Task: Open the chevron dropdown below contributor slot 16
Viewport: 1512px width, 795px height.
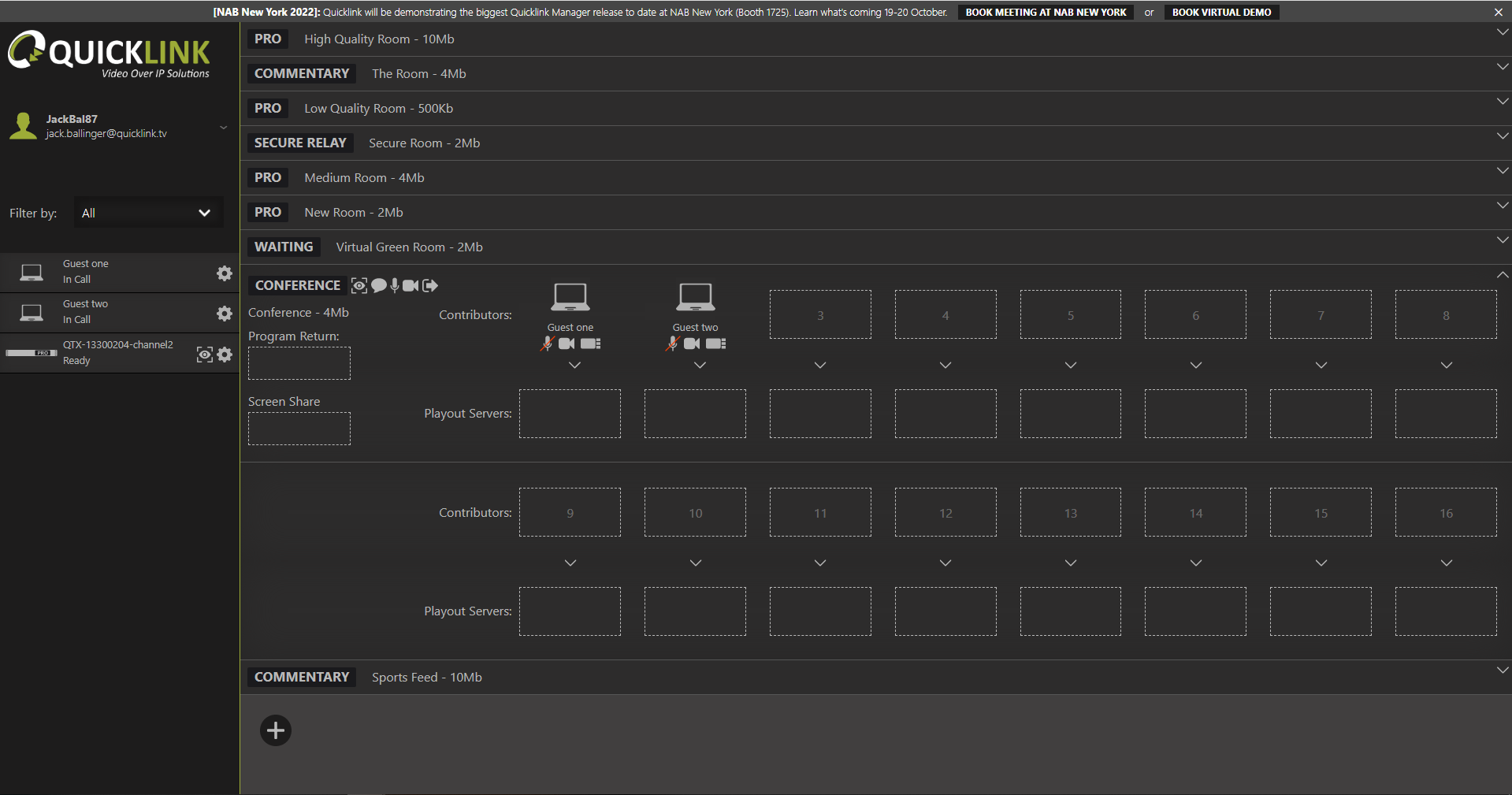Action: click(x=1447, y=563)
